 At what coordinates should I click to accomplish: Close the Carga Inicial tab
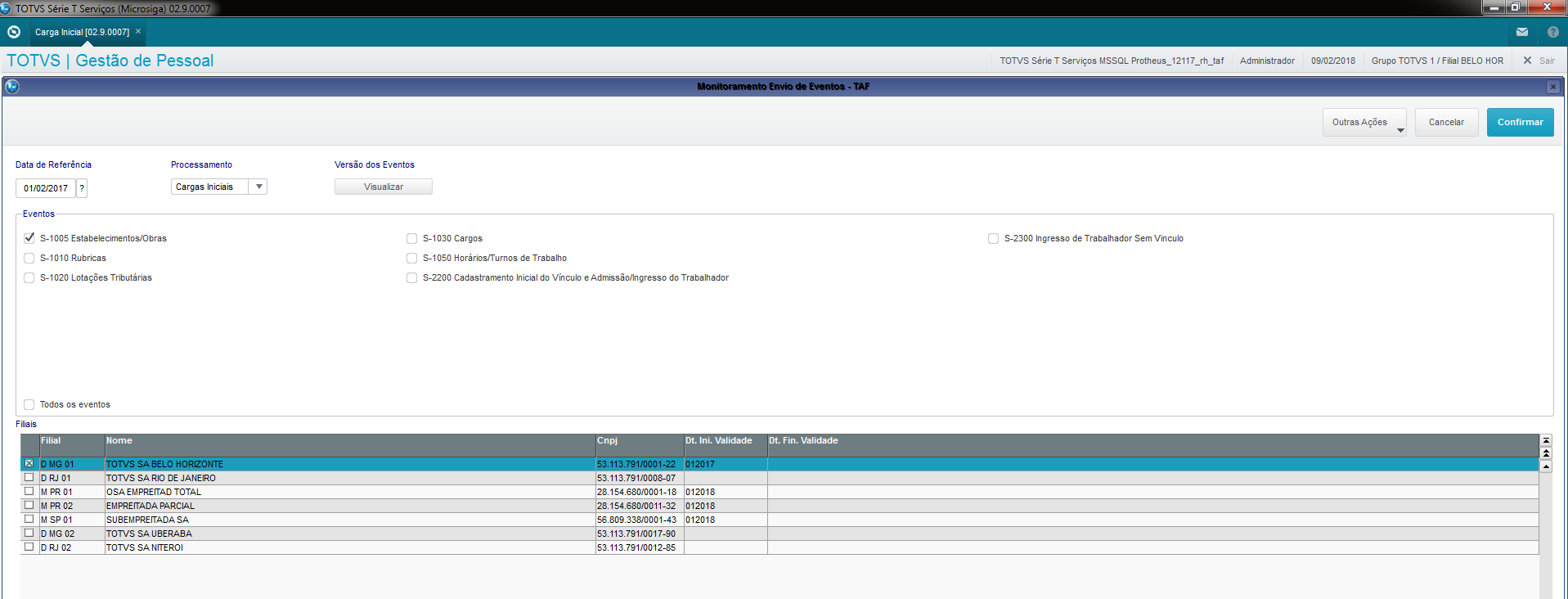(138, 31)
